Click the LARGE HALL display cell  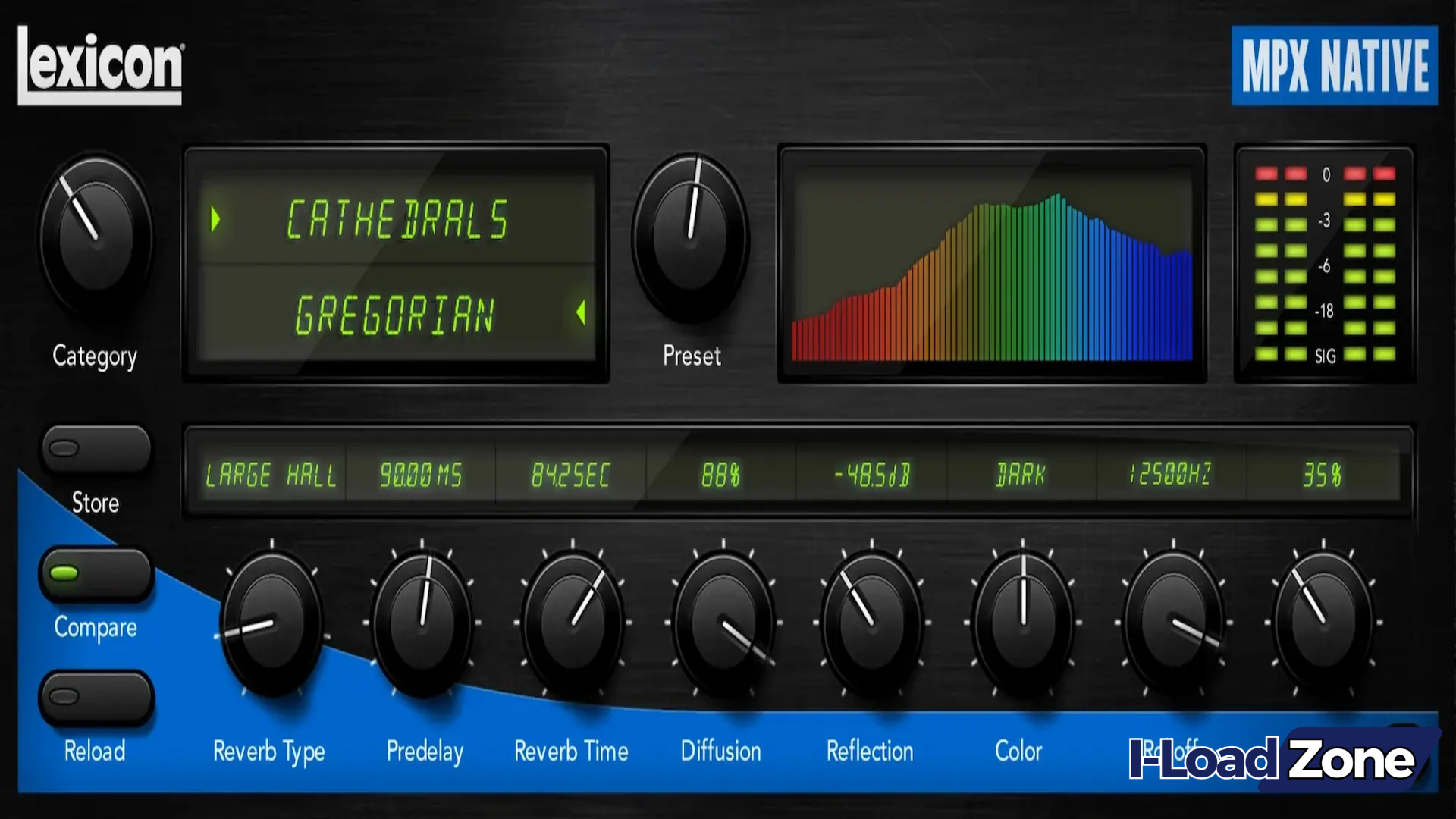point(271,475)
